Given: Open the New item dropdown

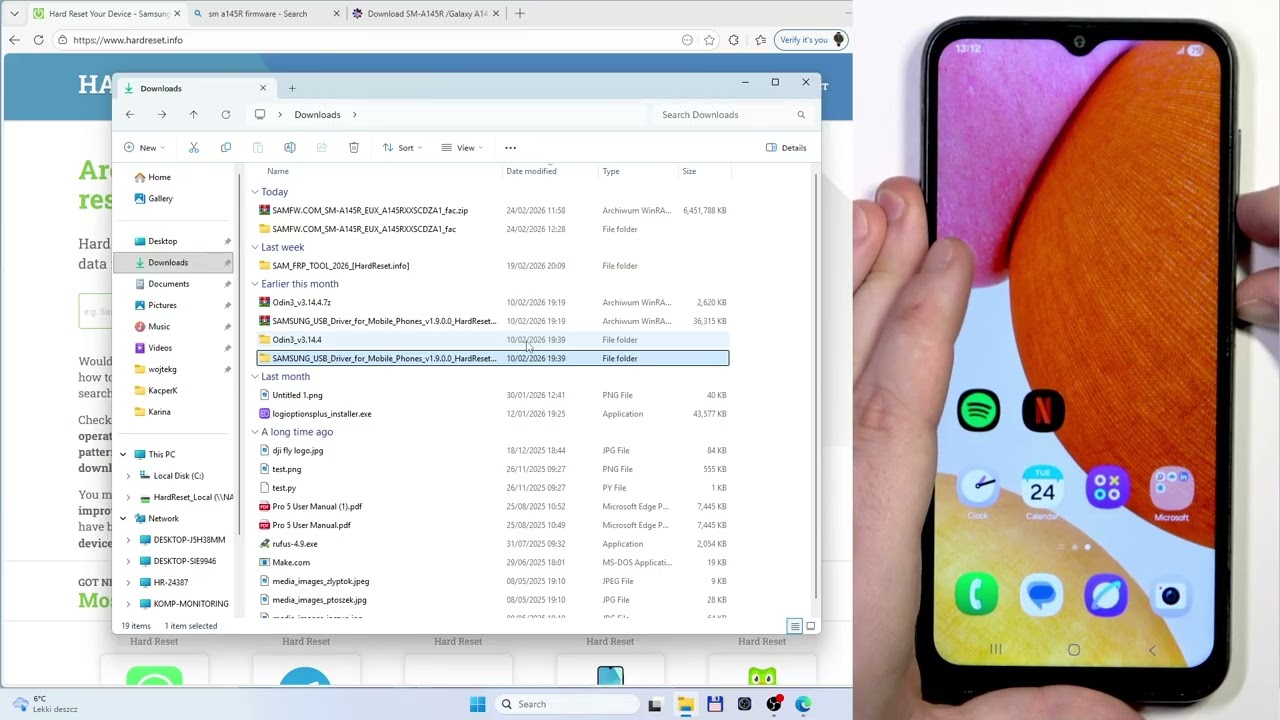Looking at the screenshot, I should (145, 148).
